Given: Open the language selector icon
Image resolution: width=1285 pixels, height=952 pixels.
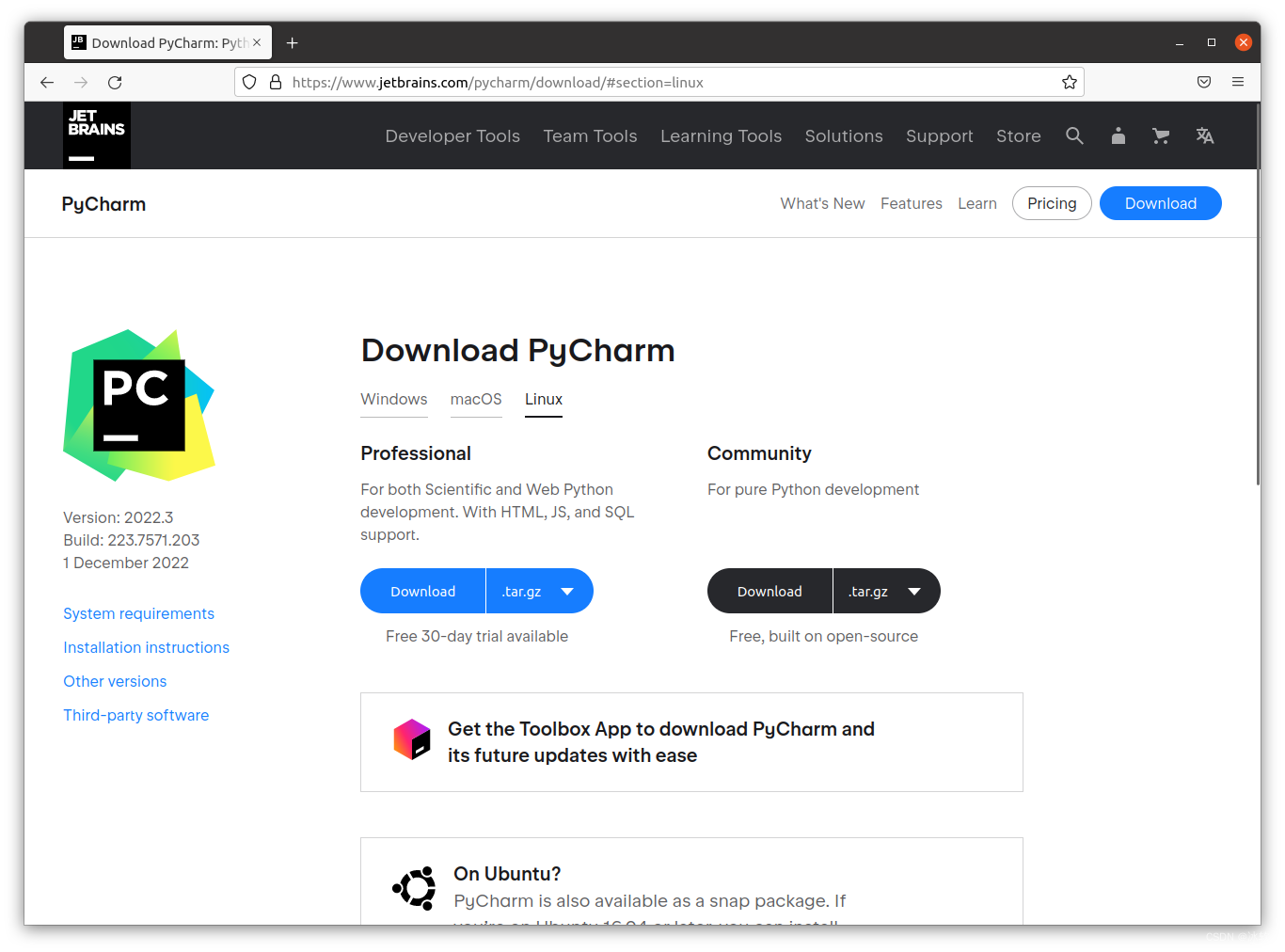Looking at the screenshot, I should [x=1205, y=135].
